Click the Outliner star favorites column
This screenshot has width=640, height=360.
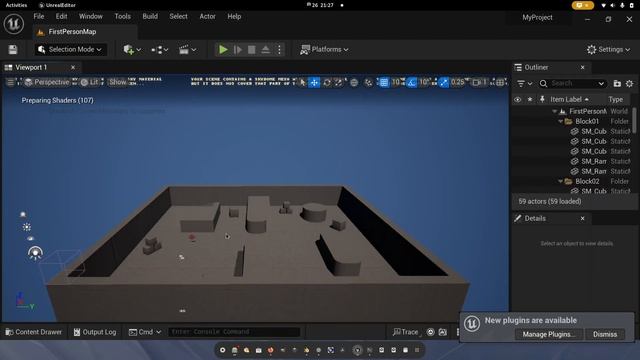[530, 100]
